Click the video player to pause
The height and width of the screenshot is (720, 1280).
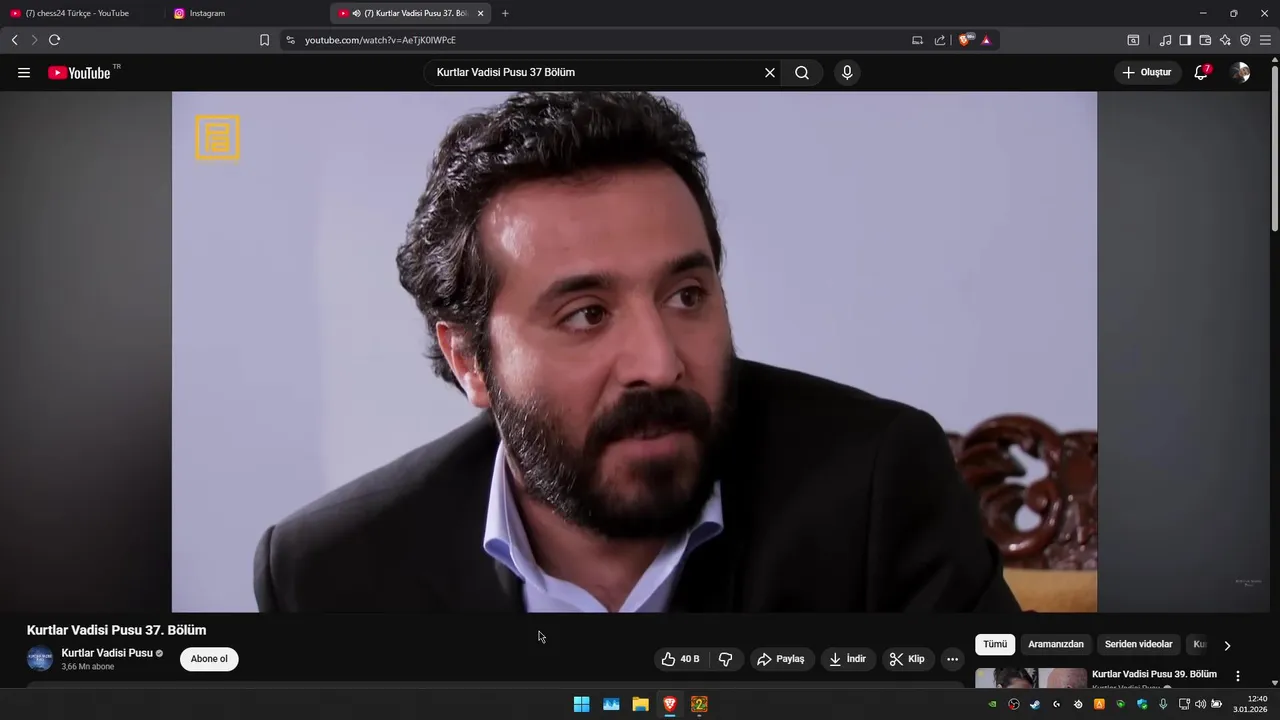[634, 351]
